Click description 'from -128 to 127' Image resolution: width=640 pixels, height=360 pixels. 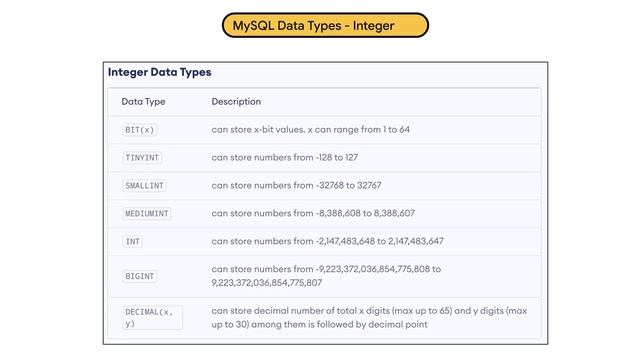[x=325, y=158]
